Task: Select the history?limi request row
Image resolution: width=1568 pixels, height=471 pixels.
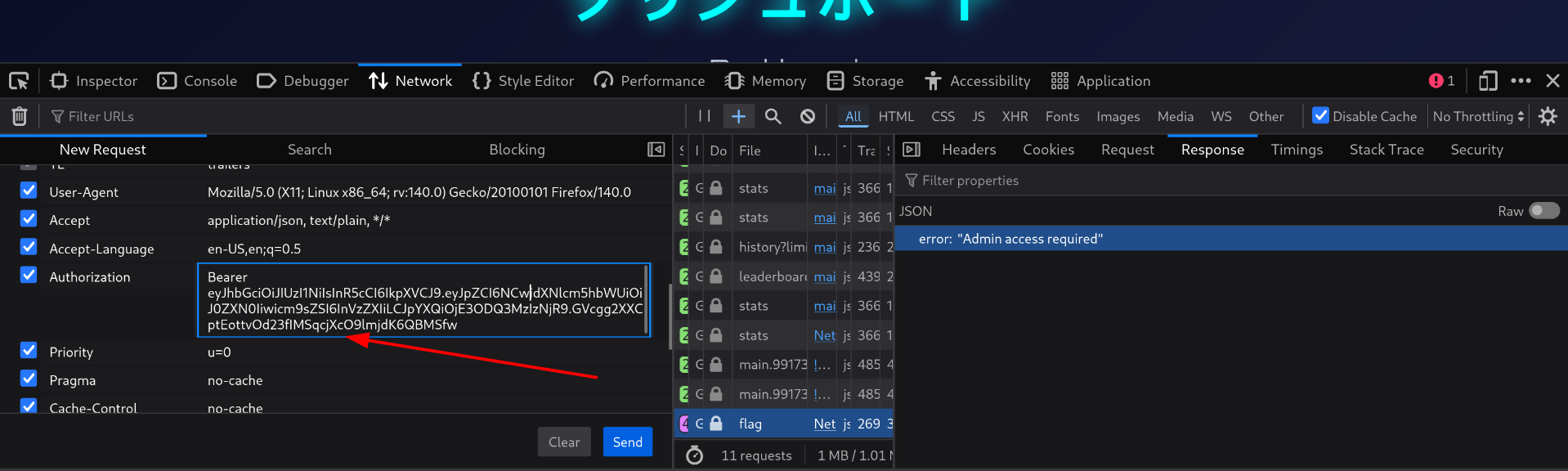Action: [784, 247]
